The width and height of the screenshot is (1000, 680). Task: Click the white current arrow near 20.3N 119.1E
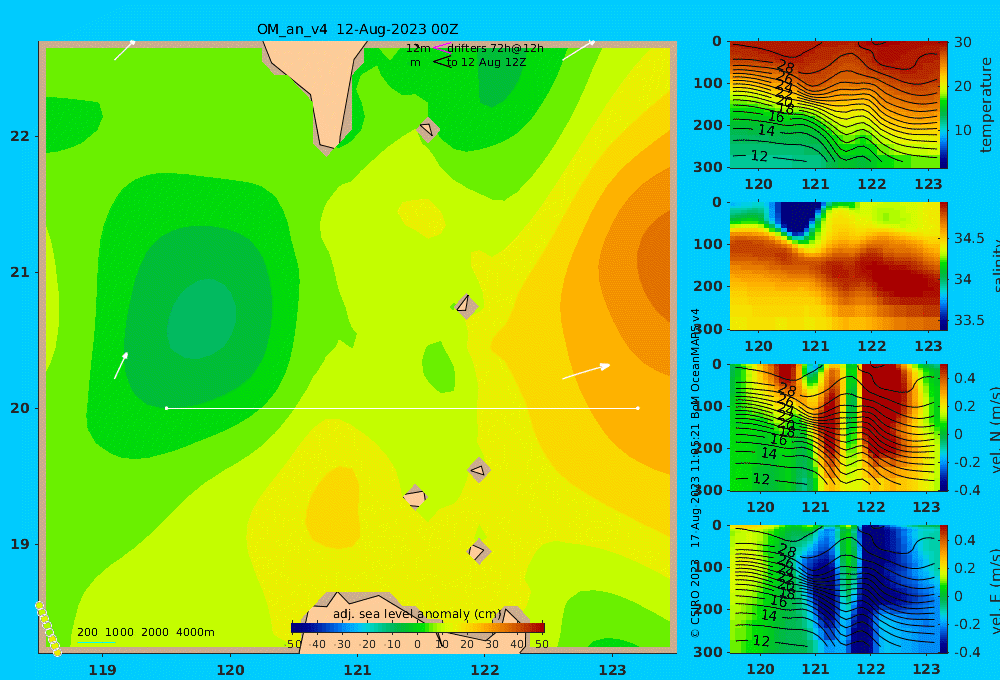click(x=121, y=366)
